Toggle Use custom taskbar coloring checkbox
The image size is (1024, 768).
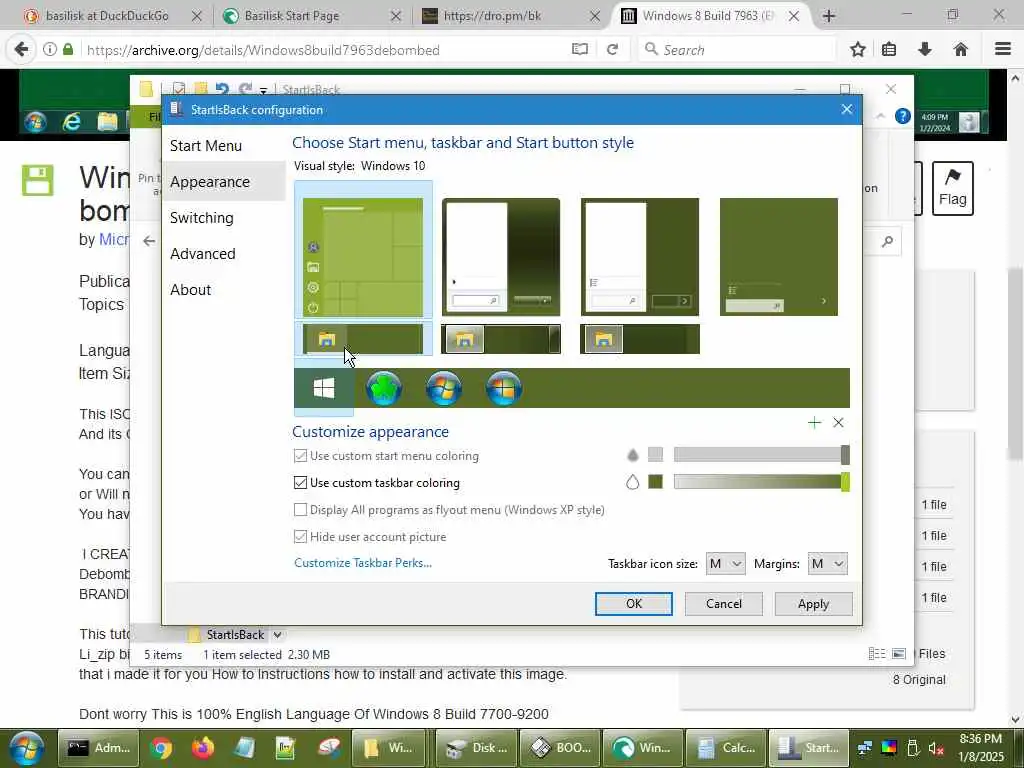[300, 483]
